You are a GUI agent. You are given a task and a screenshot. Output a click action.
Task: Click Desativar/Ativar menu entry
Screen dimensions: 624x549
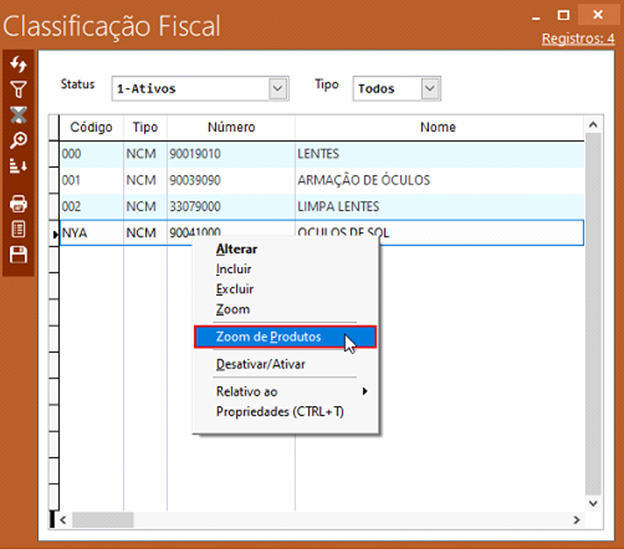[261, 365]
